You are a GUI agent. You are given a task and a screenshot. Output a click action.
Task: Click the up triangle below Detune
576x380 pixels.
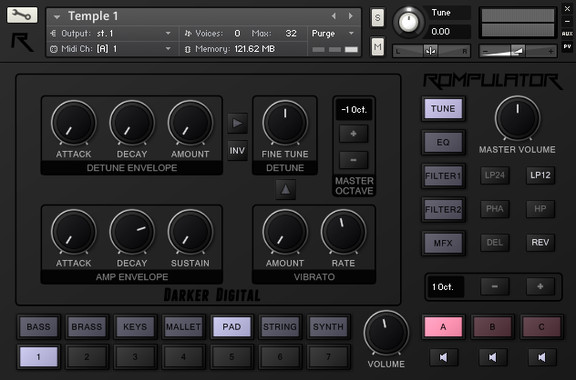tap(285, 190)
